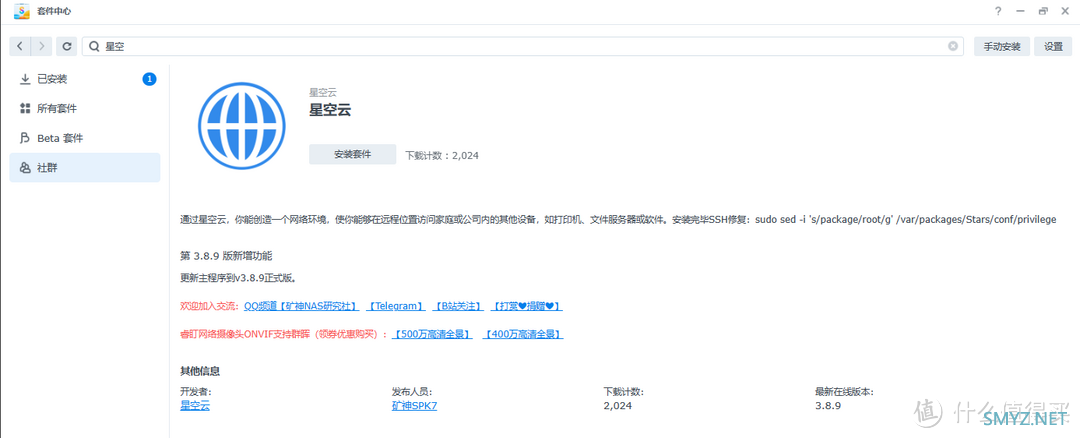Click the magnifier icon in the search box
This screenshot has height=438, width=1080.
click(x=94, y=46)
